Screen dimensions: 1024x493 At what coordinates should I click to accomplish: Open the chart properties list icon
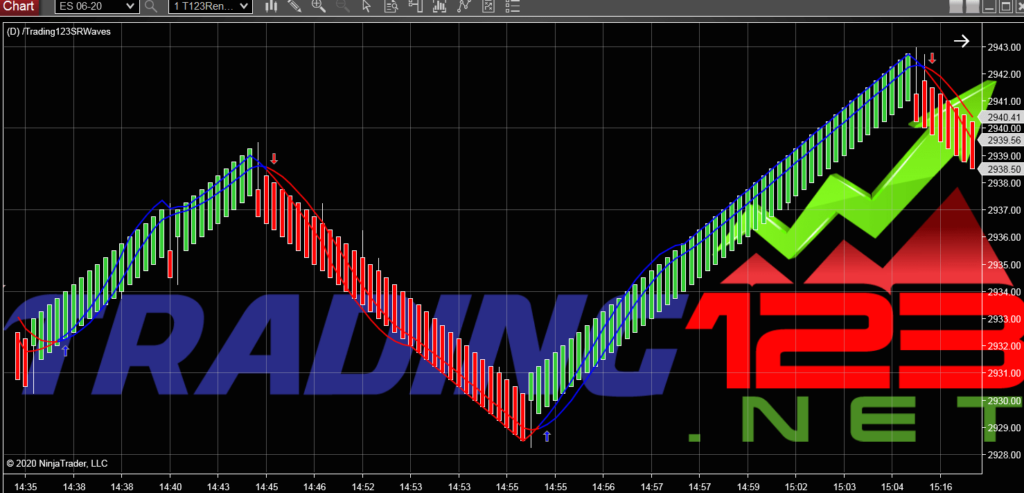click(x=512, y=7)
